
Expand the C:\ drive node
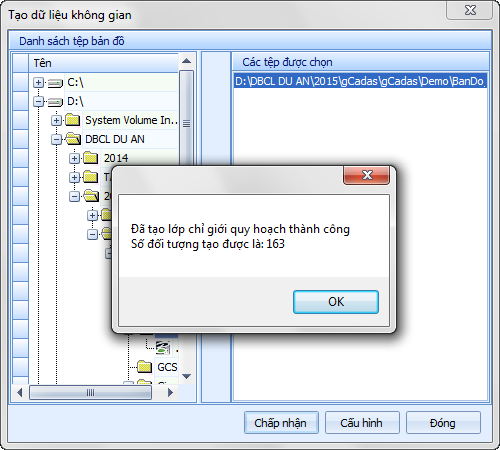click(x=39, y=82)
